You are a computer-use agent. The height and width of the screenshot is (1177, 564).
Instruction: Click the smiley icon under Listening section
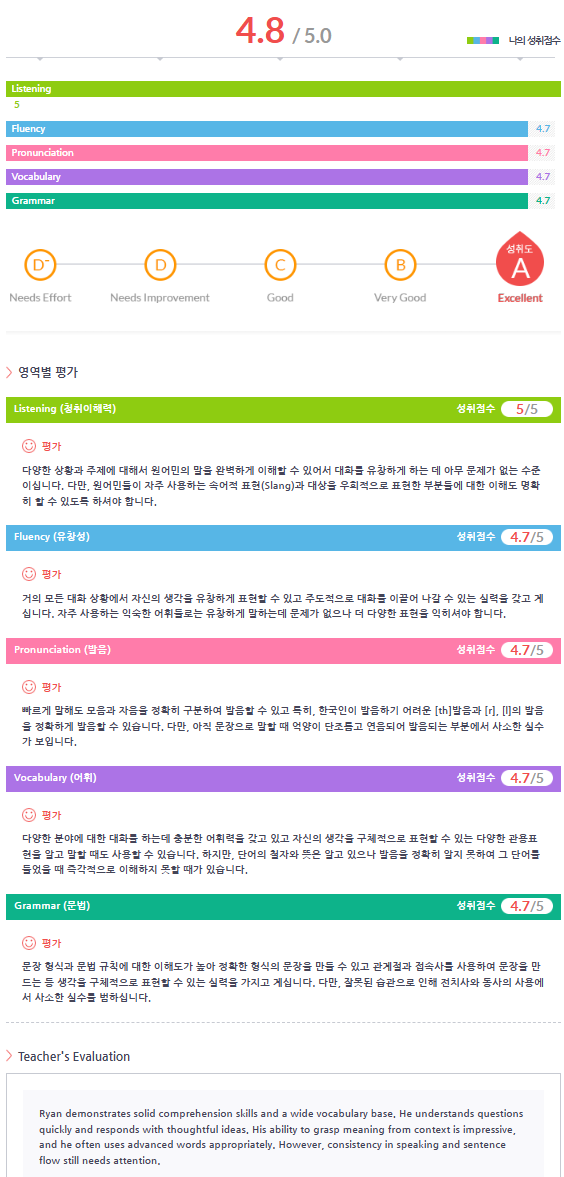pyautogui.click(x=29, y=446)
